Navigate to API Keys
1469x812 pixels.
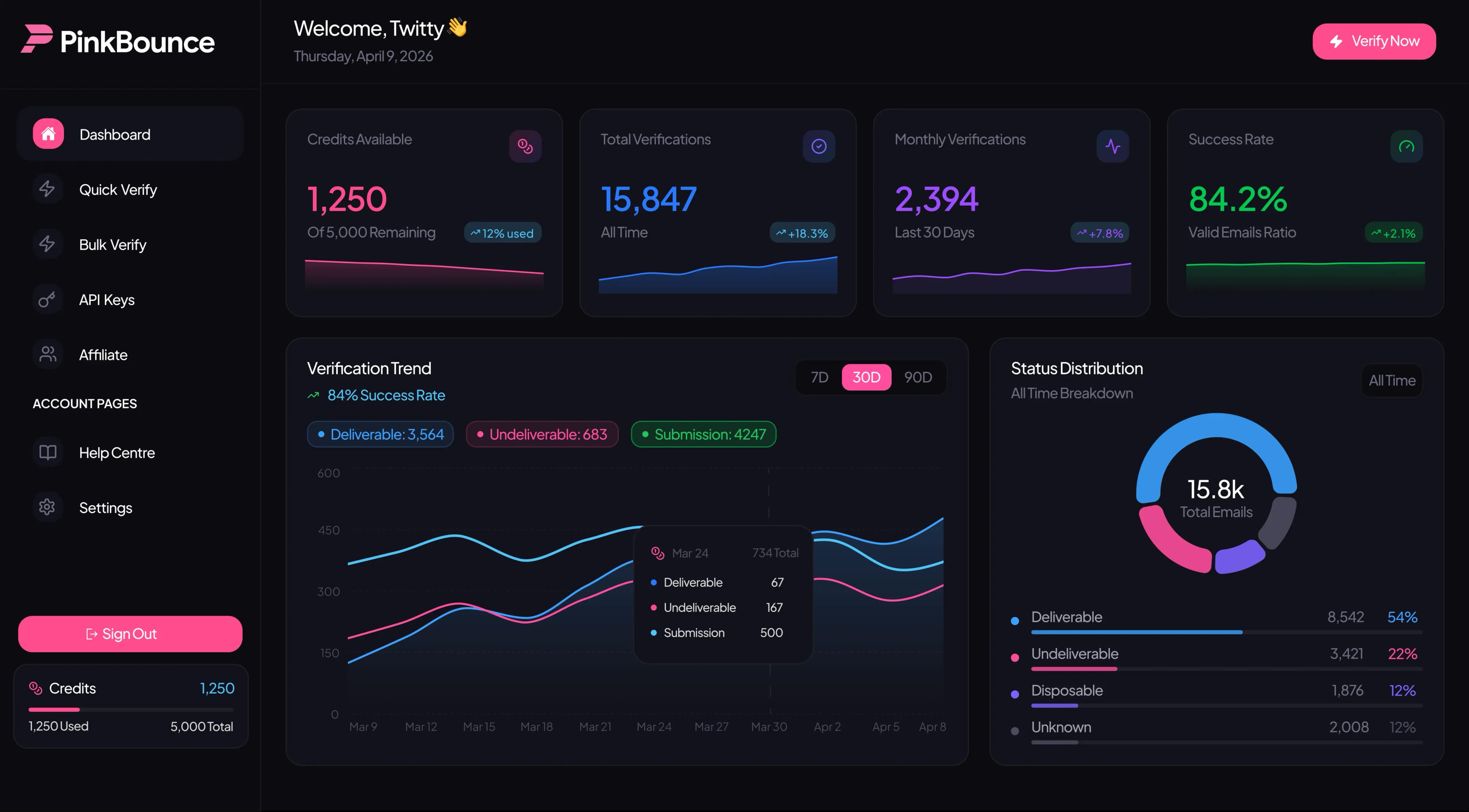tap(130, 299)
